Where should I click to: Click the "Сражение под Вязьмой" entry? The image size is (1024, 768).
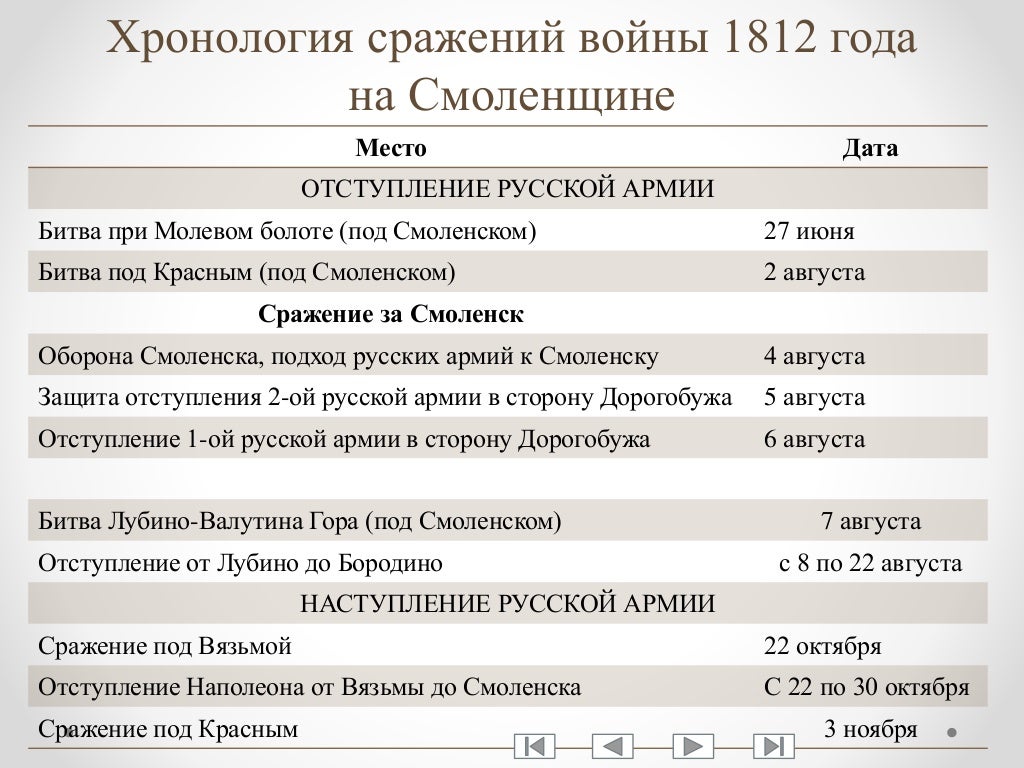click(x=165, y=646)
